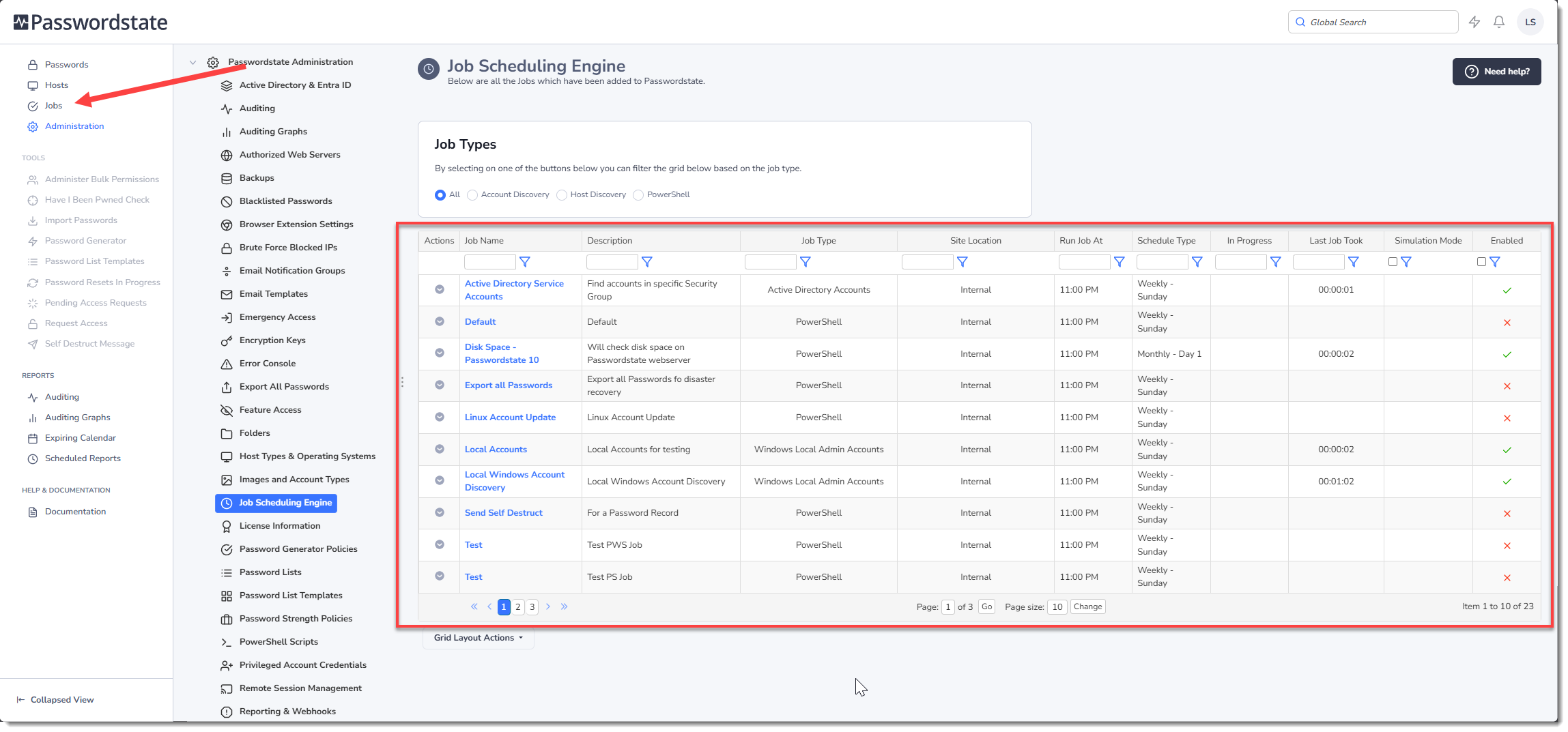Collapse the Passwordstate Administration tree chevron
Image resolution: width=1568 pixels, height=732 pixels.
pyautogui.click(x=193, y=62)
